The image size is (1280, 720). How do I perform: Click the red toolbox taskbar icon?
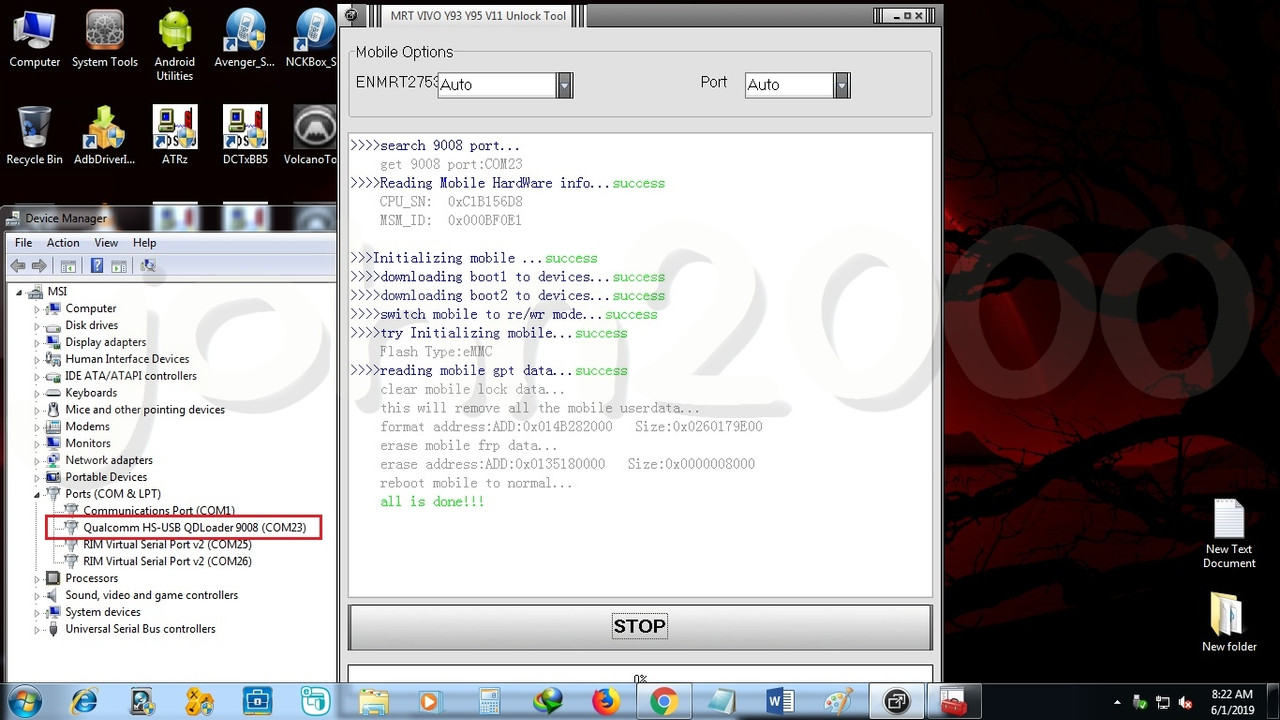[953, 702]
